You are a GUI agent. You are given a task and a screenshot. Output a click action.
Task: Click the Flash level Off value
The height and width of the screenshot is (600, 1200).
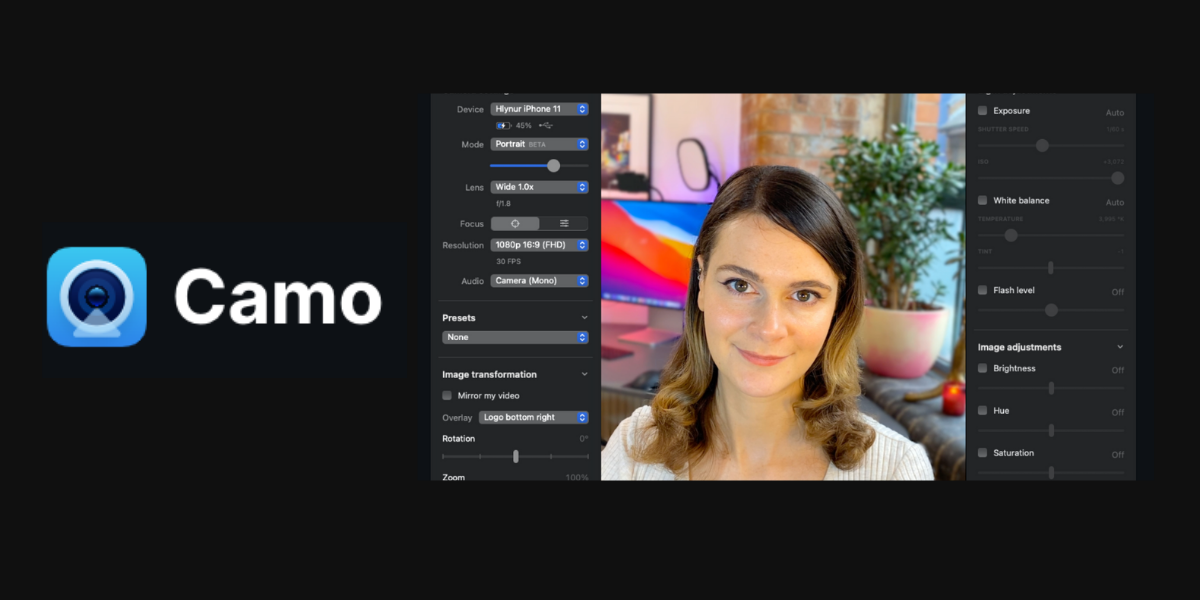click(1118, 292)
